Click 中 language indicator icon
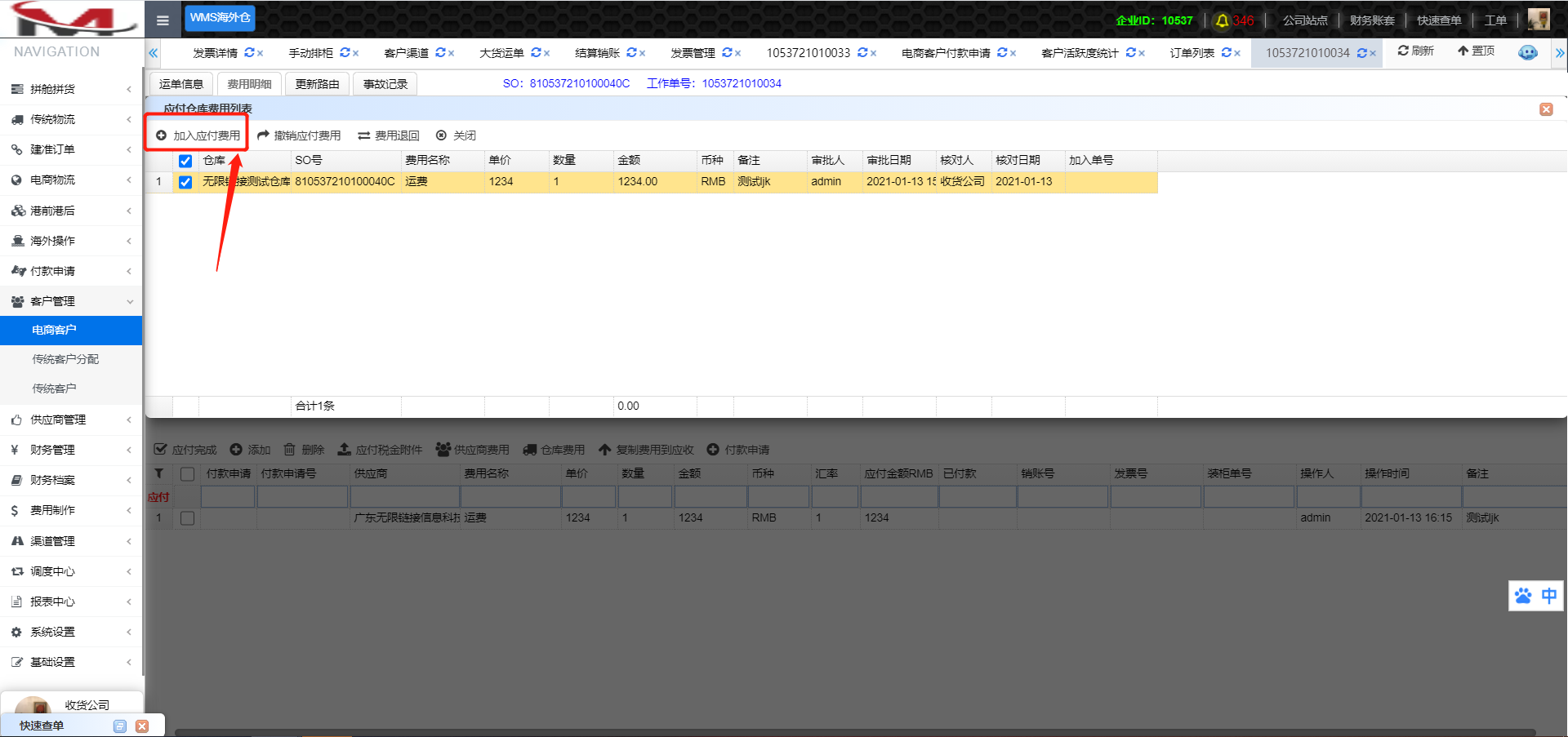 pos(1548,596)
